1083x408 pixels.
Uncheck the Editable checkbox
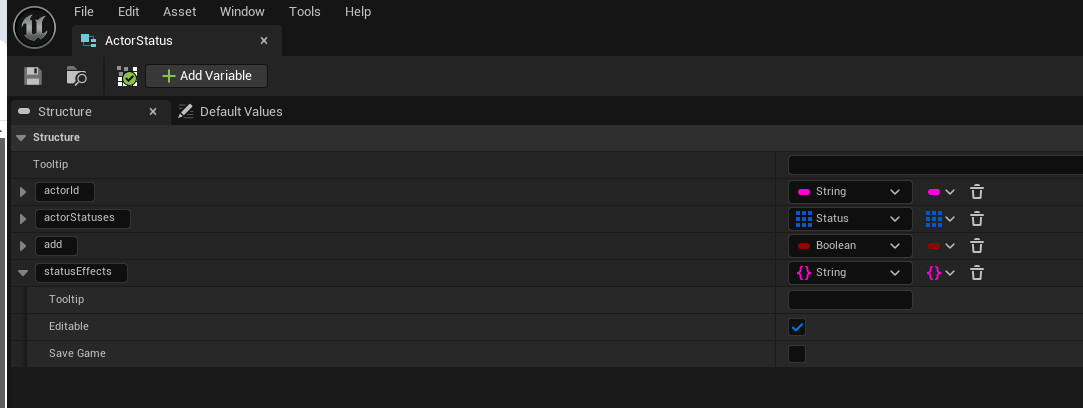(797, 327)
